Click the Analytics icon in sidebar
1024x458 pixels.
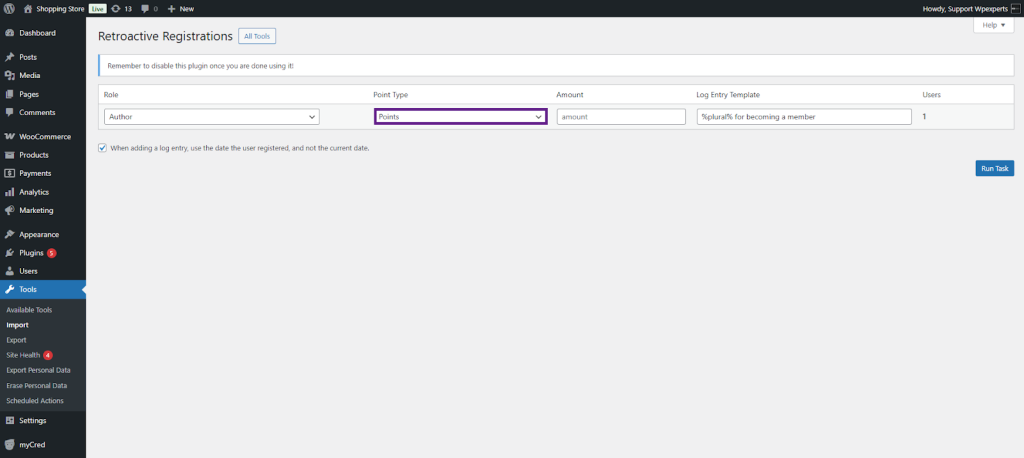pos(10,192)
